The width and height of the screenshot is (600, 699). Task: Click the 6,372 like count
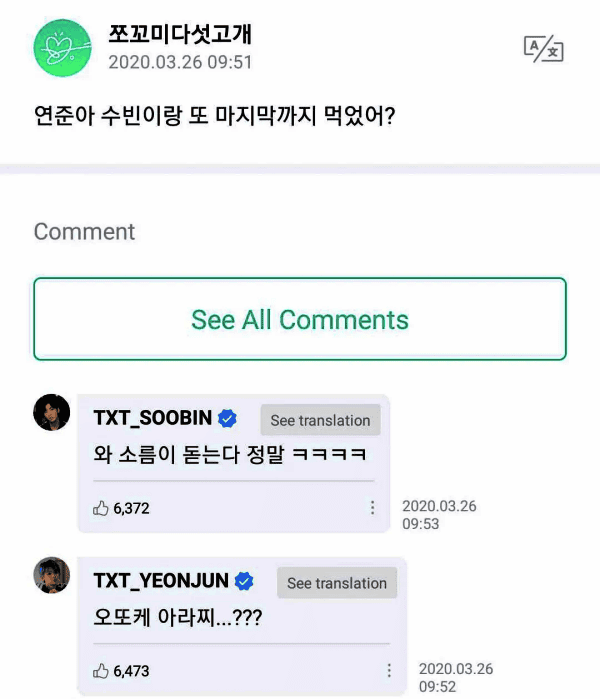pos(131,508)
